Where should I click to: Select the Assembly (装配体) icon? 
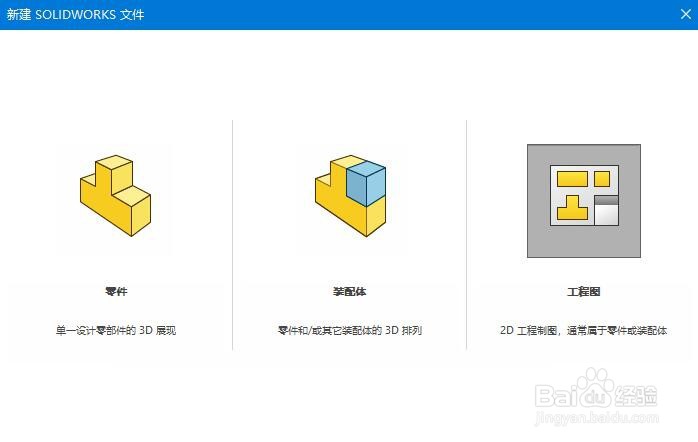click(x=350, y=195)
